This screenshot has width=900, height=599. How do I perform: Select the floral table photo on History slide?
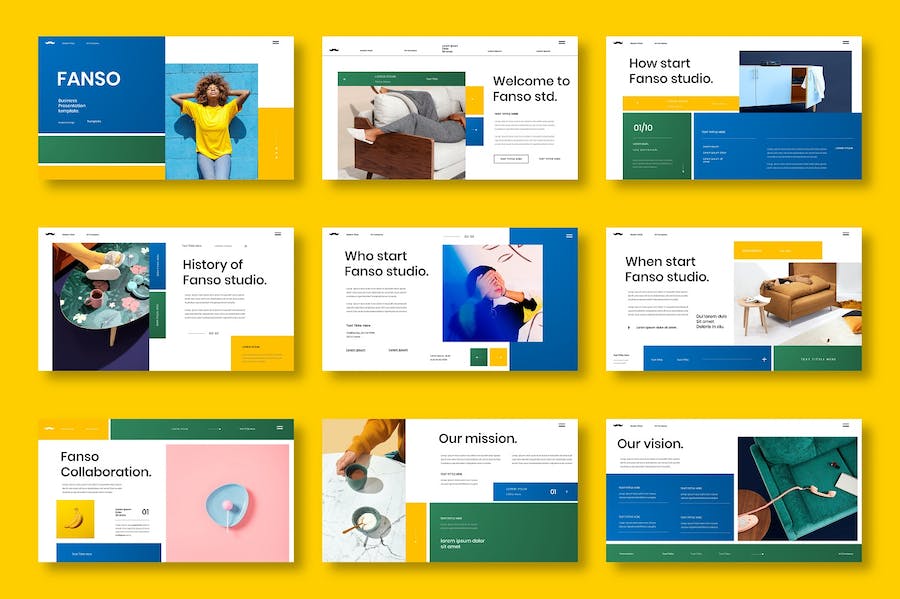pos(101,306)
